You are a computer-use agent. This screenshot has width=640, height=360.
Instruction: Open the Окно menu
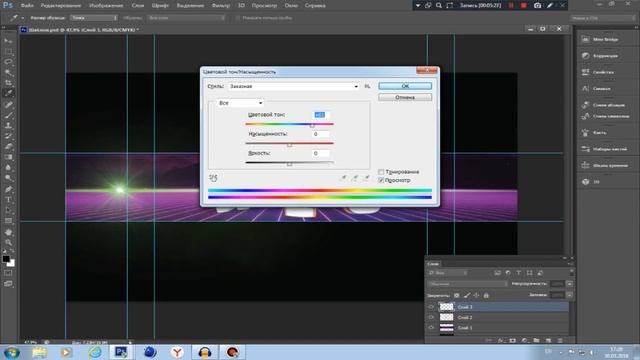(291, 5)
